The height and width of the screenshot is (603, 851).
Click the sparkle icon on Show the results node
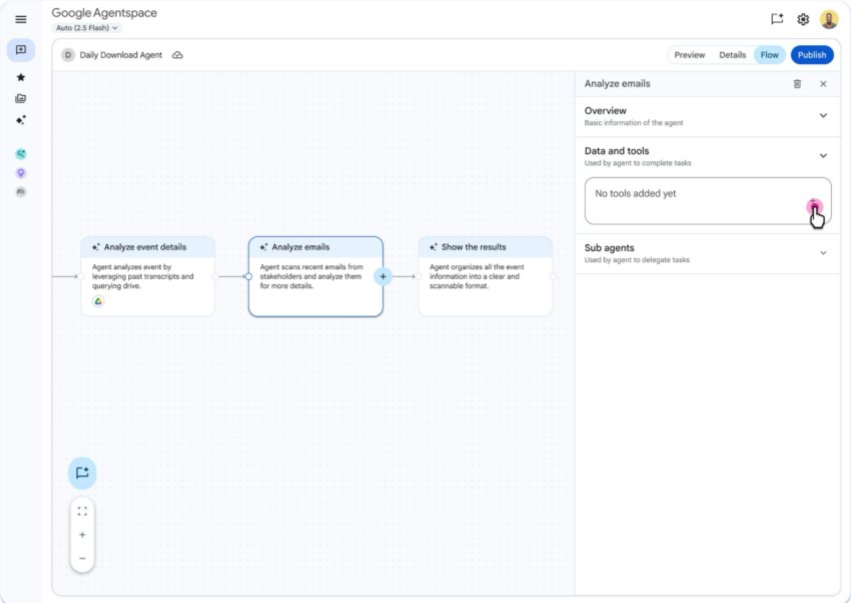(433, 247)
